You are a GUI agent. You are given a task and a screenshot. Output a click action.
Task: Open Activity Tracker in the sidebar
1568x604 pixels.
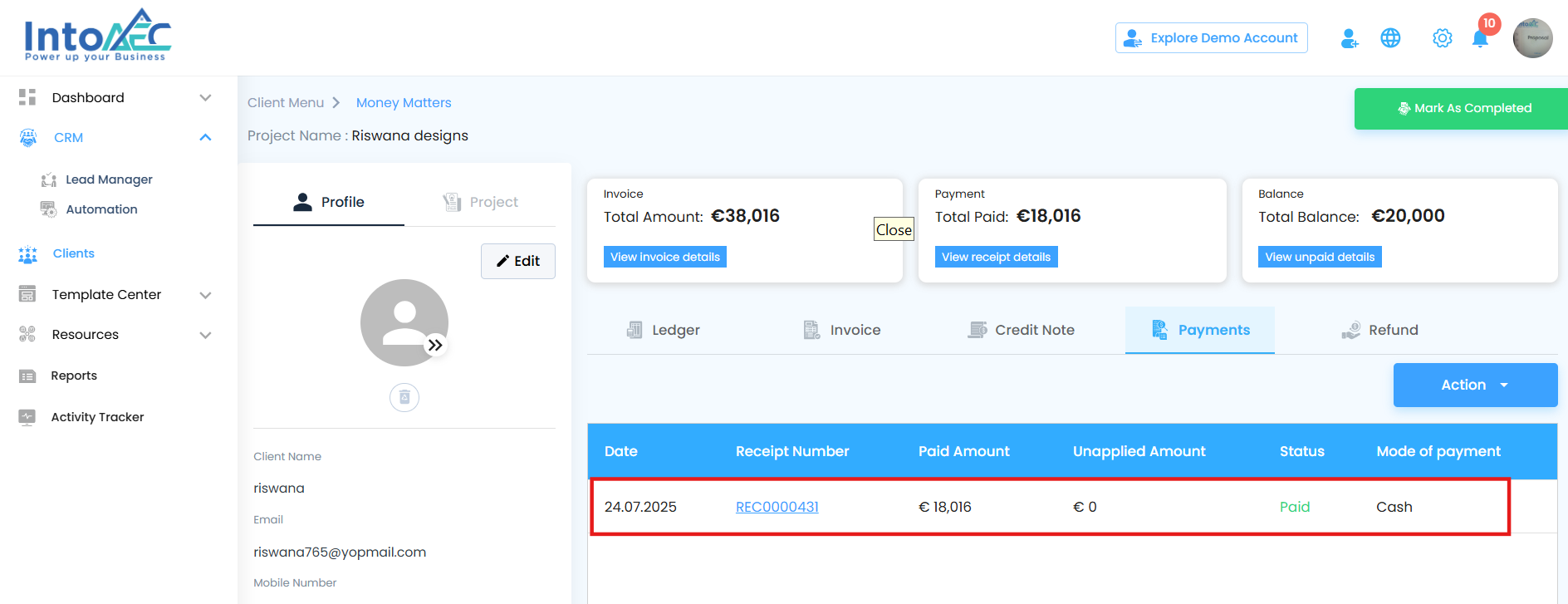coord(97,417)
